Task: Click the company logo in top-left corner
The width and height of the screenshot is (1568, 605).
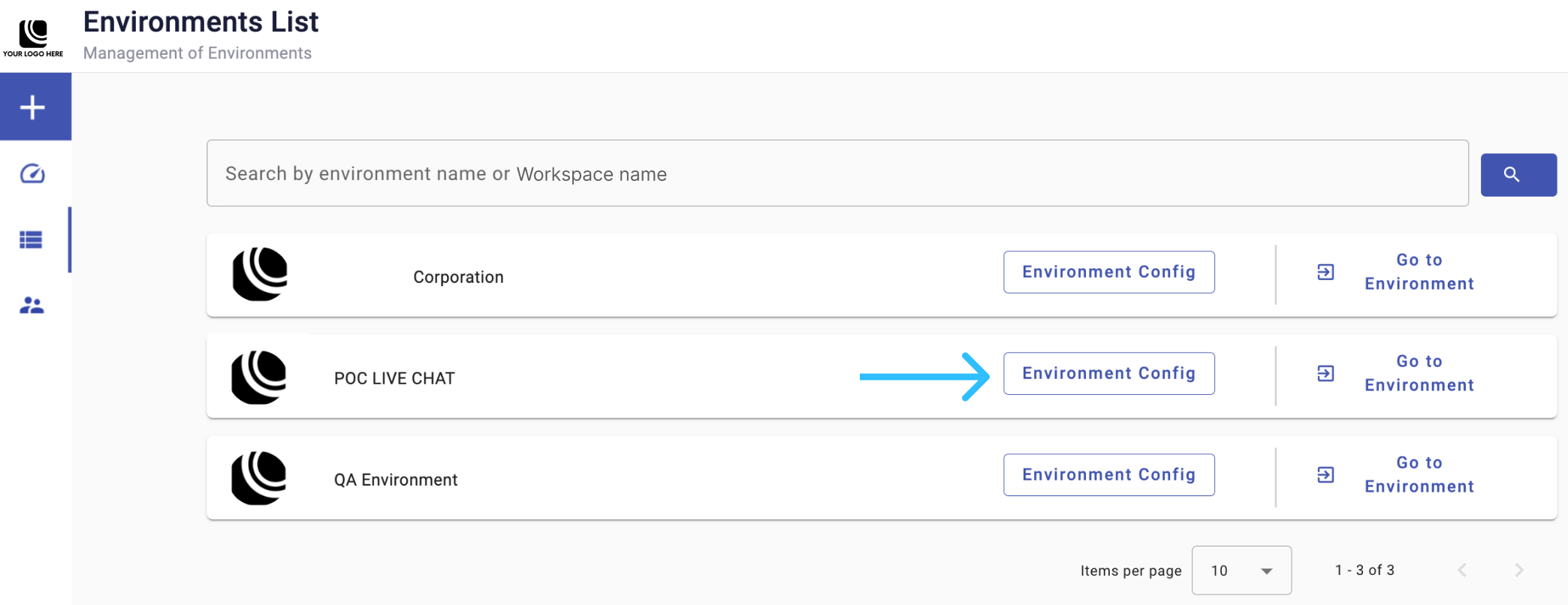Action: point(33,37)
